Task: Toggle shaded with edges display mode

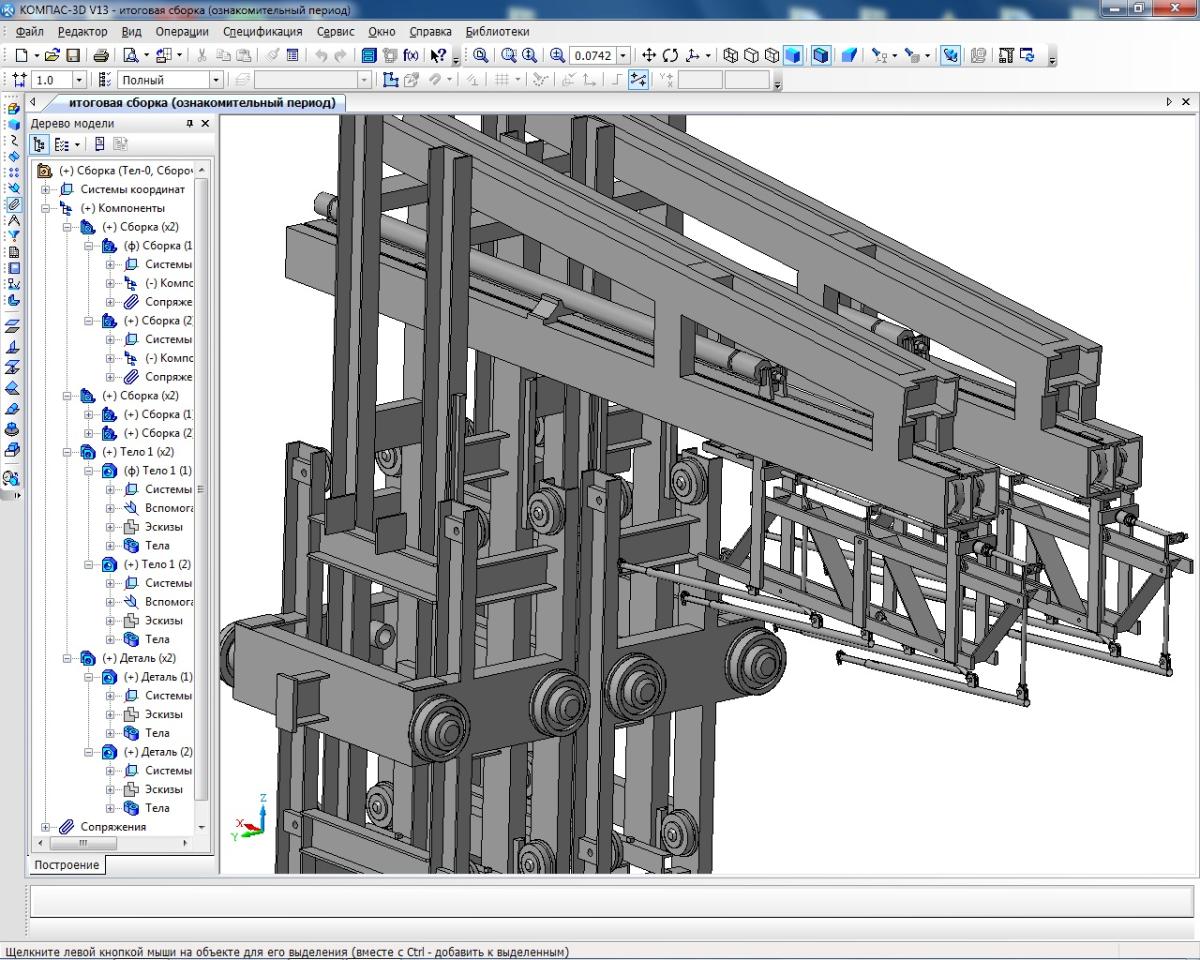Action: 821,56
